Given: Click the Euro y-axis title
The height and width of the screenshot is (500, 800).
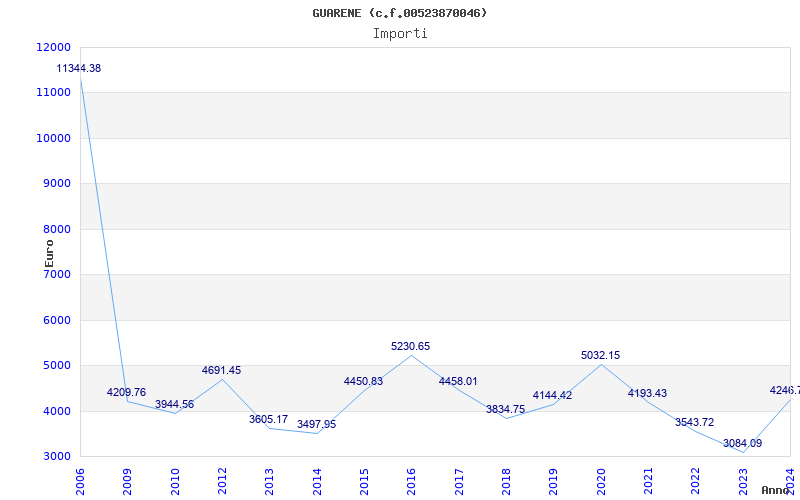Looking at the screenshot, I should pyautogui.click(x=49, y=253).
